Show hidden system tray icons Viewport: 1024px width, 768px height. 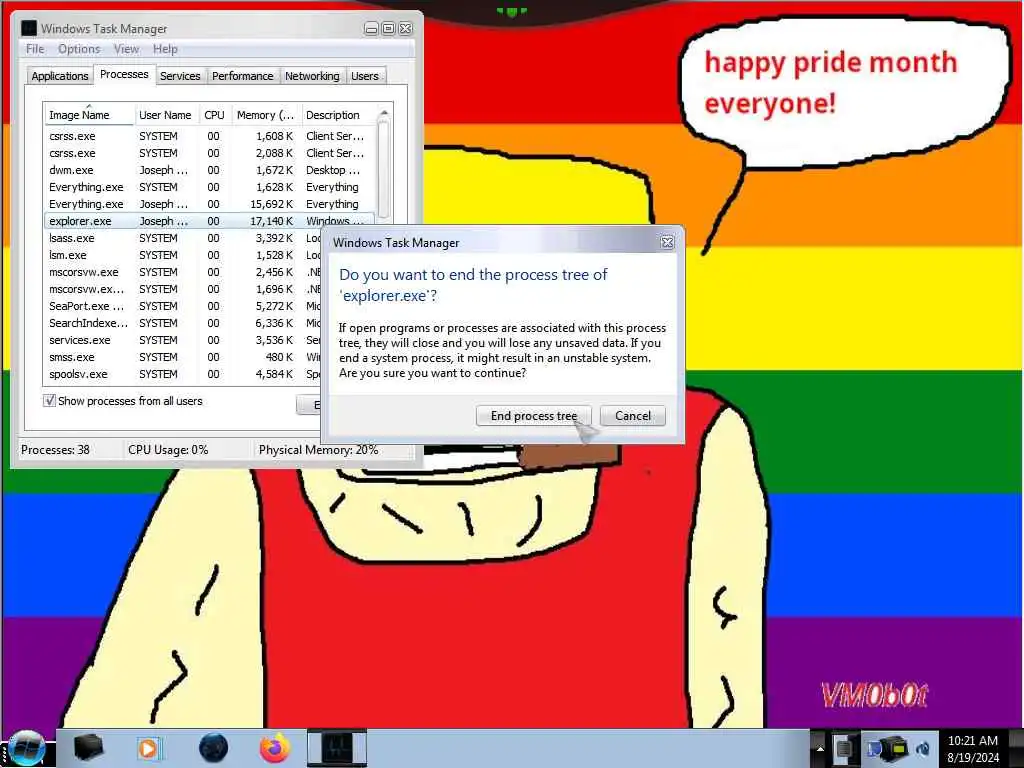[820, 748]
